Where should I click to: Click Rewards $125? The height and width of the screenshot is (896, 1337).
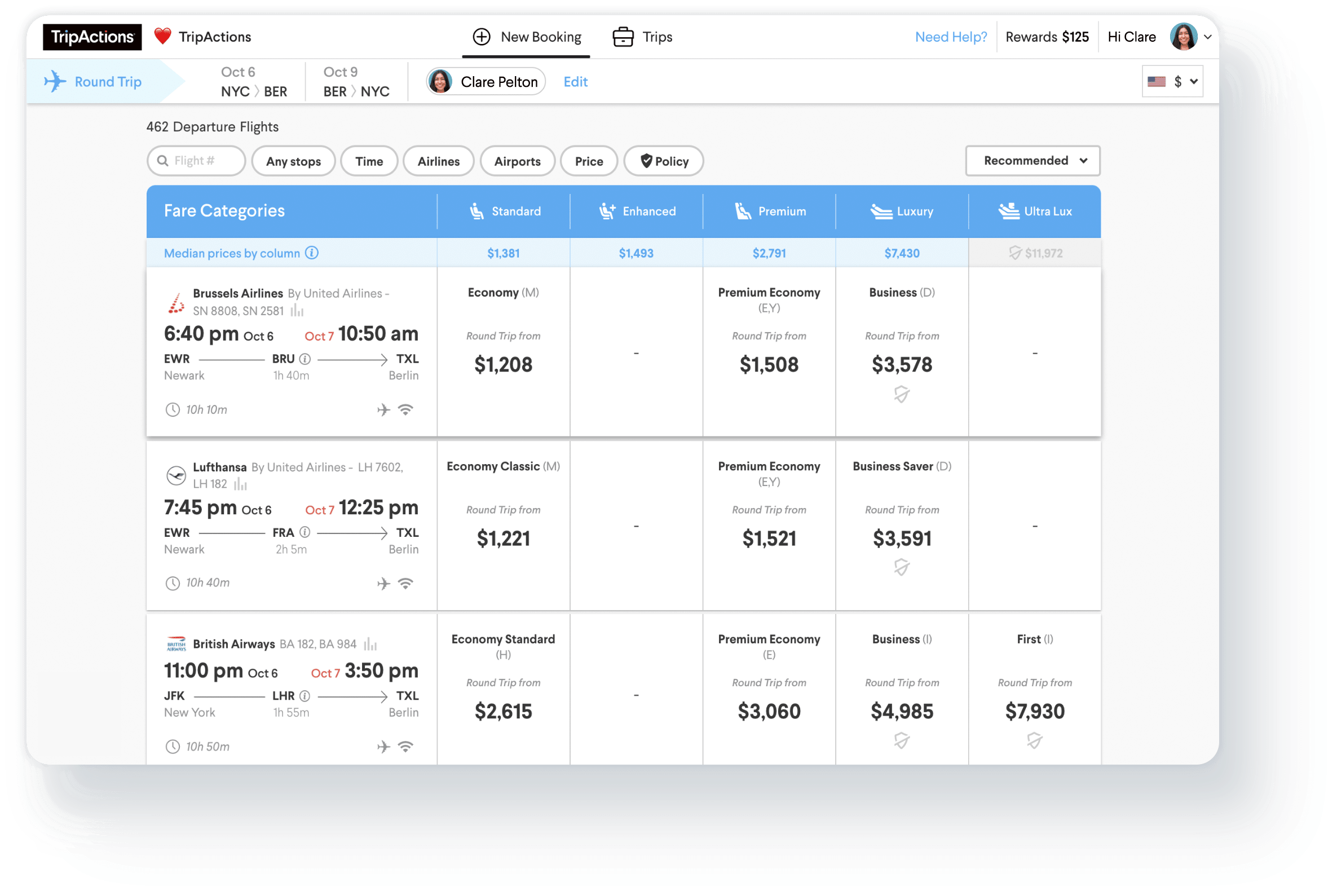pyautogui.click(x=1047, y=37)
